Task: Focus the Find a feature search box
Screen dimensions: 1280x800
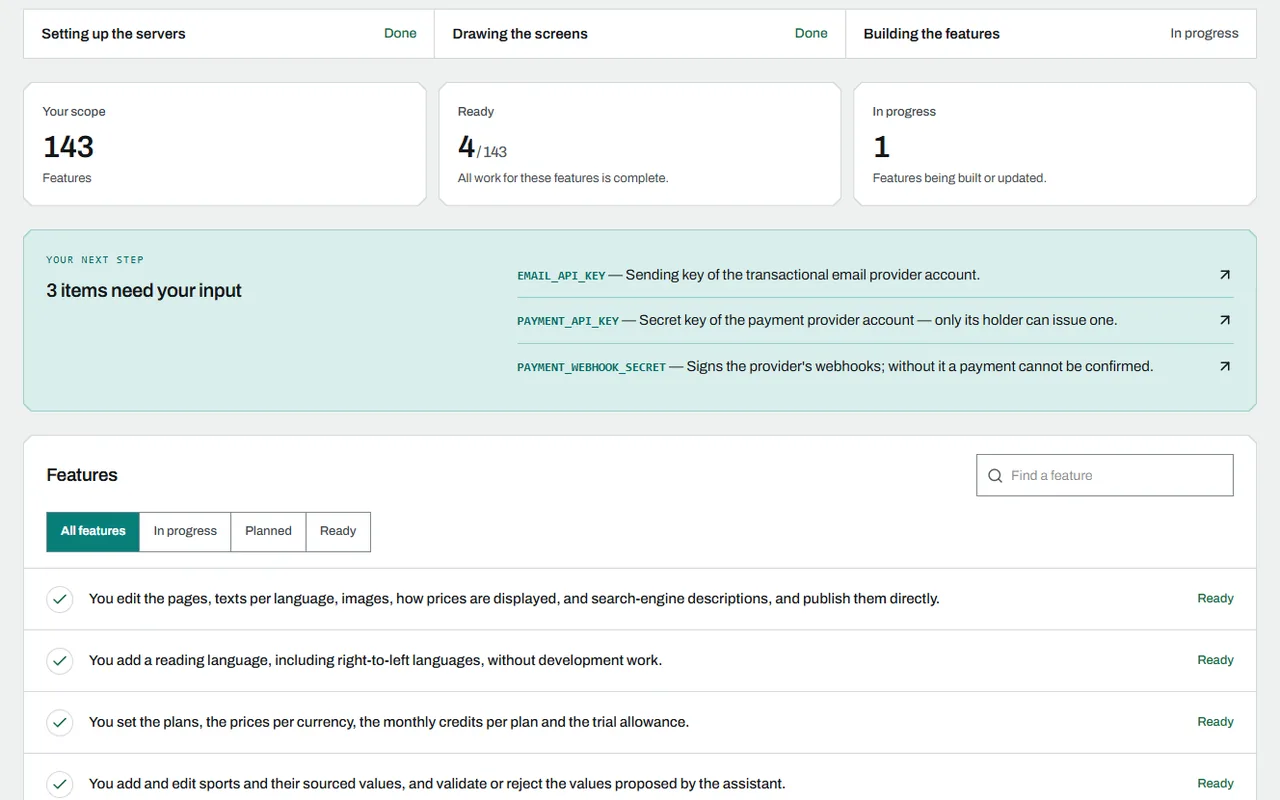Action: pyautogui.click(x=1105, y=476)
